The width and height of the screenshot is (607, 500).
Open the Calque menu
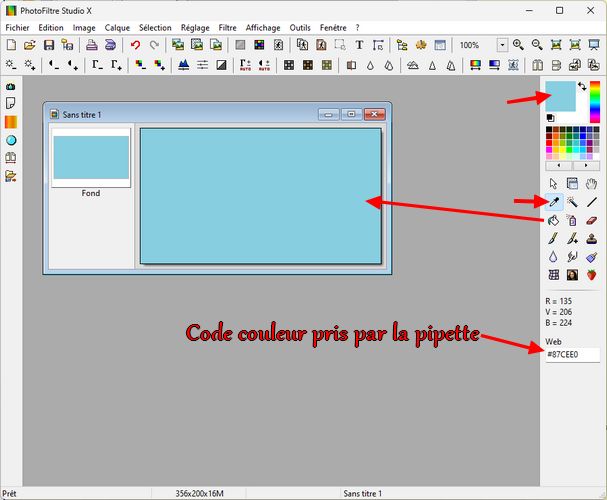(x=117, y=28)
